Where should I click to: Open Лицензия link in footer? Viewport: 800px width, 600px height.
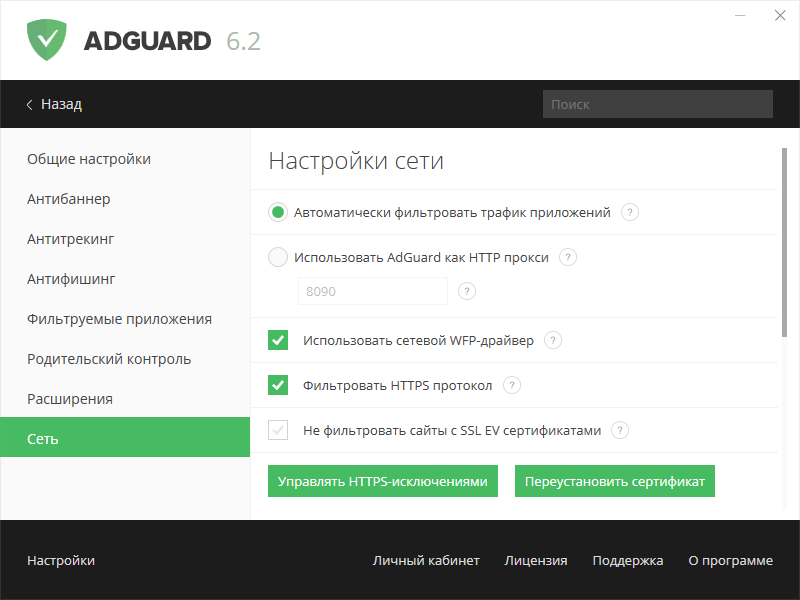536,560
